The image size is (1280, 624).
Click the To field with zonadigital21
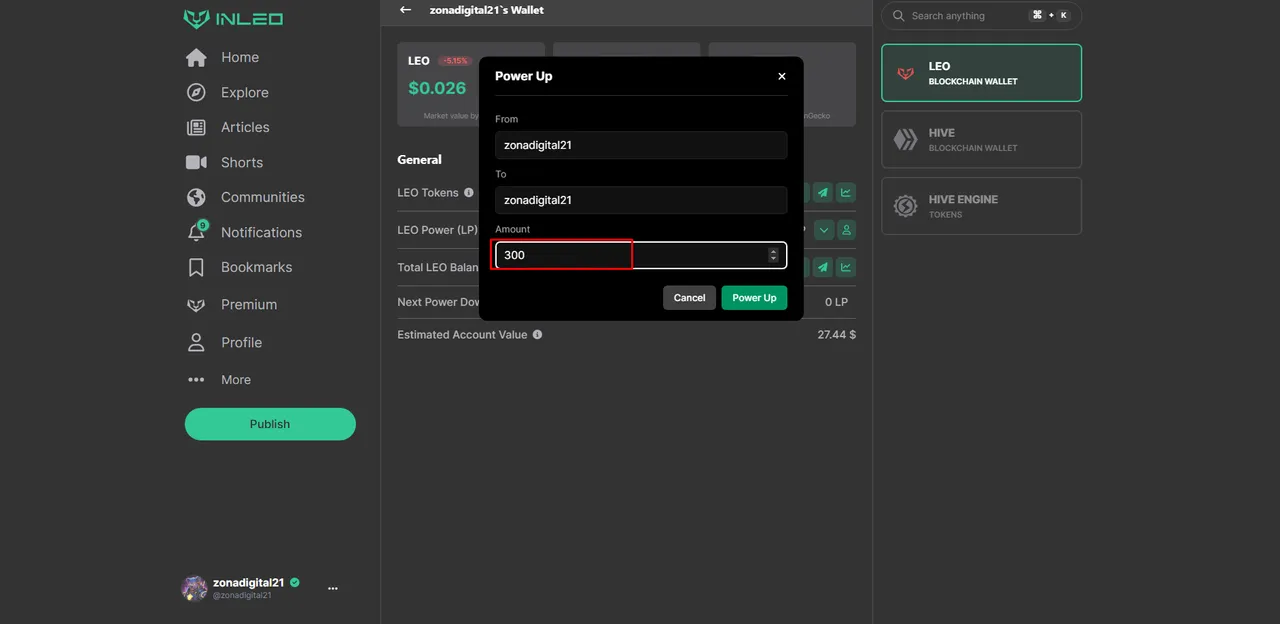pos(641,200)
